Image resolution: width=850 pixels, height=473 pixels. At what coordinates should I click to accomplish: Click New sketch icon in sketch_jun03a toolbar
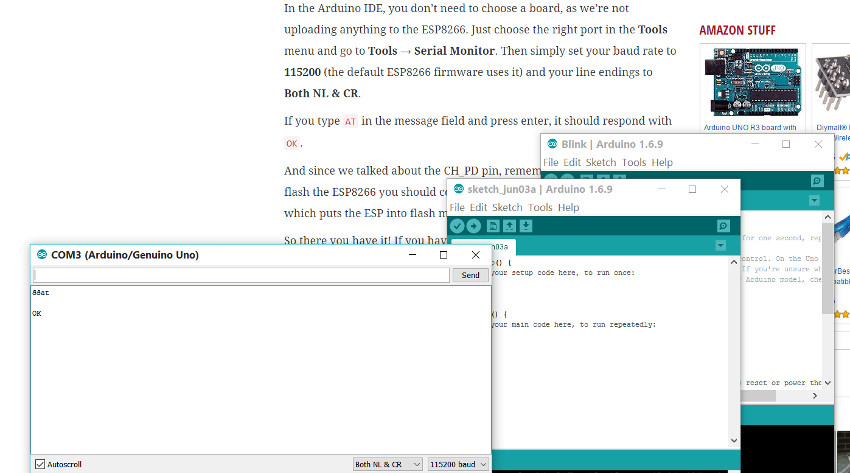(x=493, y=226)
